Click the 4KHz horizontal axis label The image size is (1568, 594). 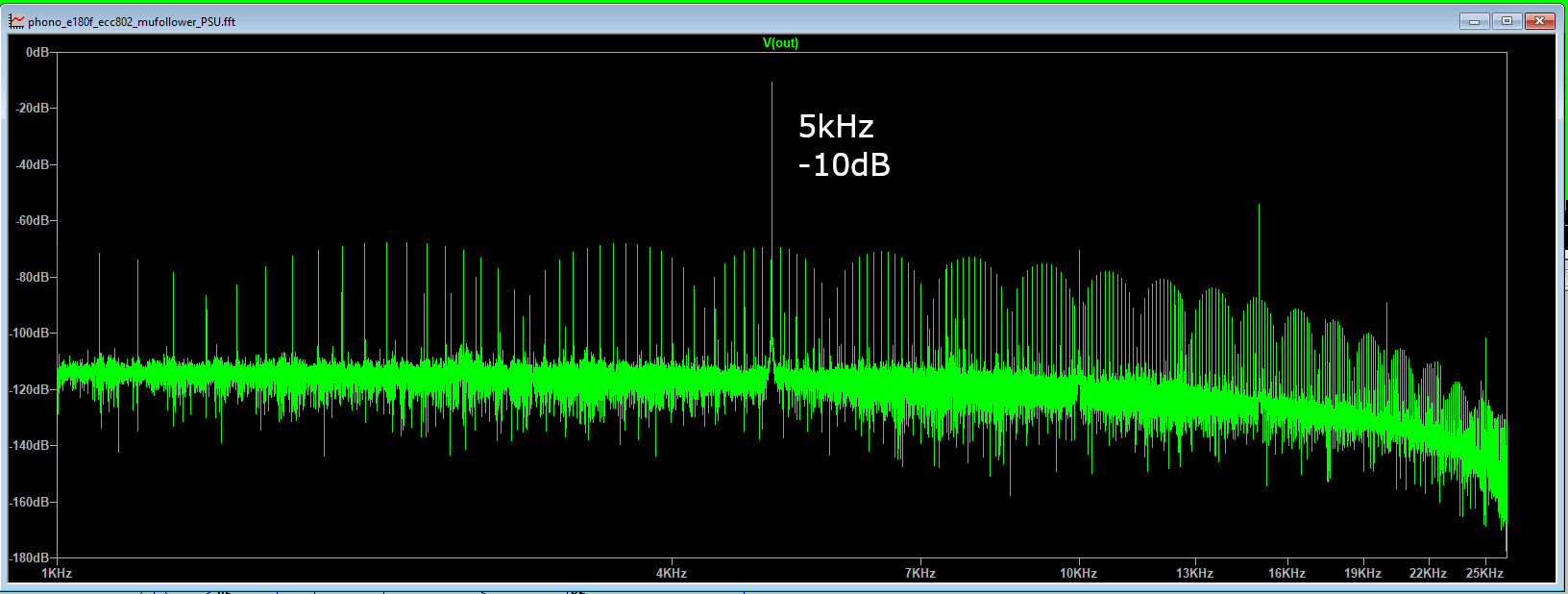pyautogui.click(x=672, y=573)
